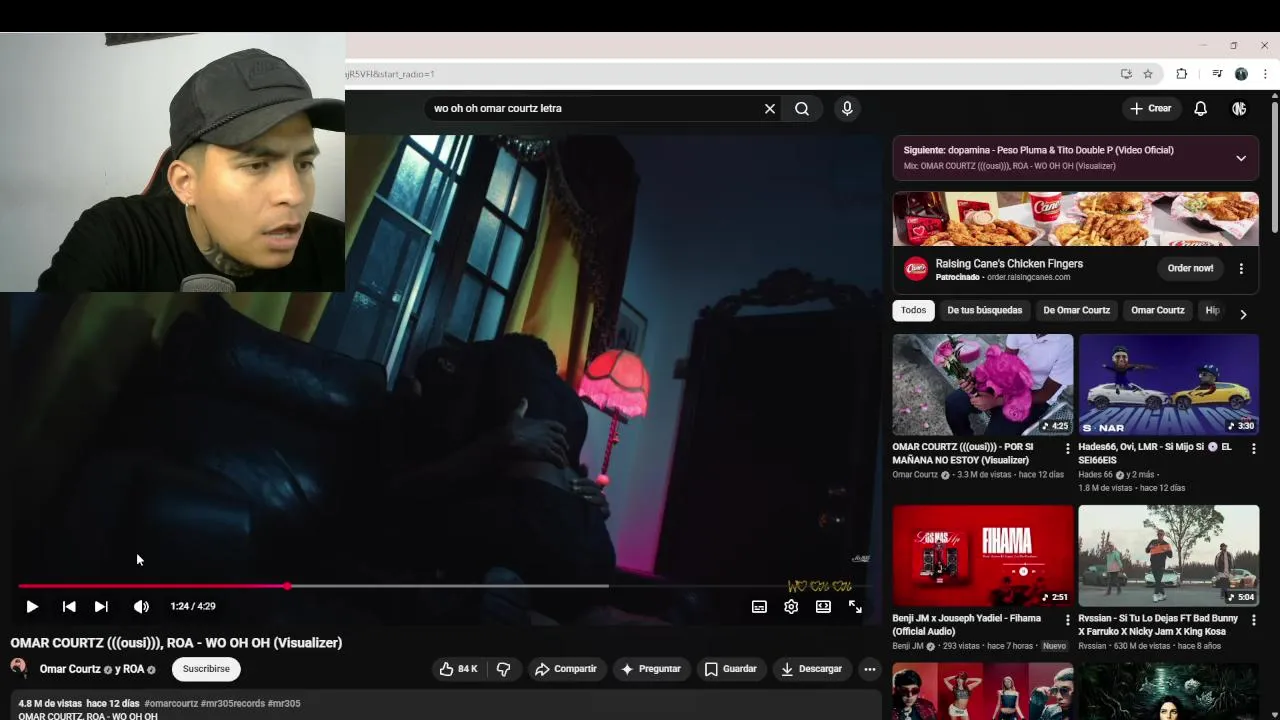Open YouTube notifications bell
1280x720 pixels.
[x=1200, y=108]
